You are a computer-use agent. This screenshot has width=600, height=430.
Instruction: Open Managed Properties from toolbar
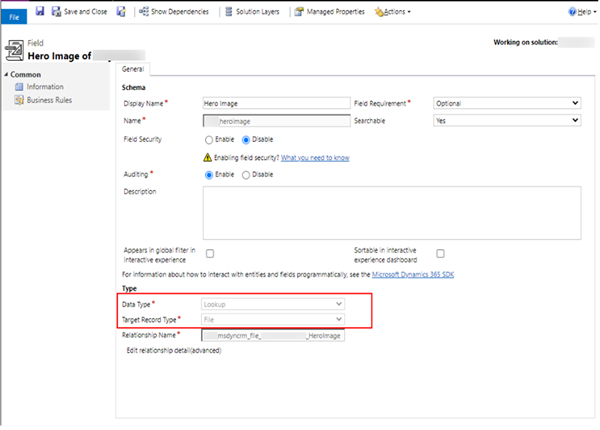coord(329,11)
